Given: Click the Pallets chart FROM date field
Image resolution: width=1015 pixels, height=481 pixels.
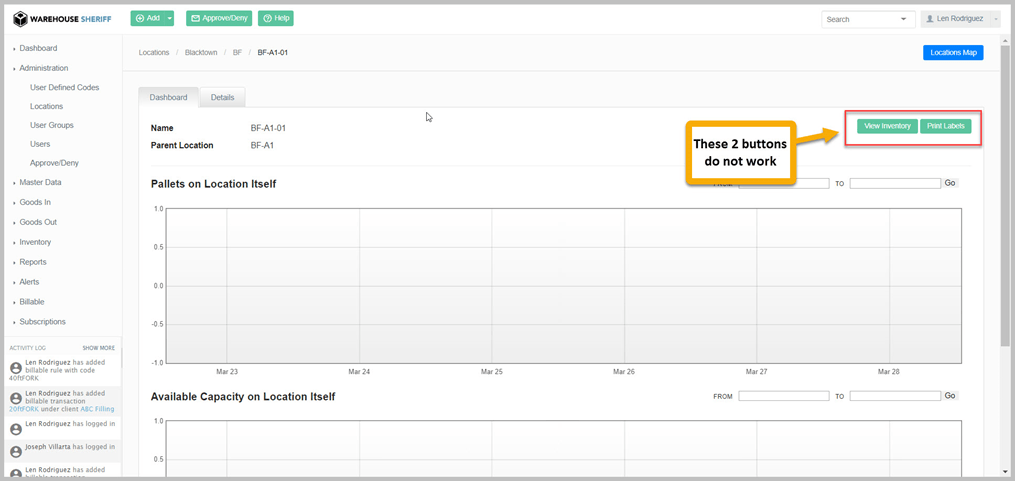Looking at the screenshot, I should 784,183.
